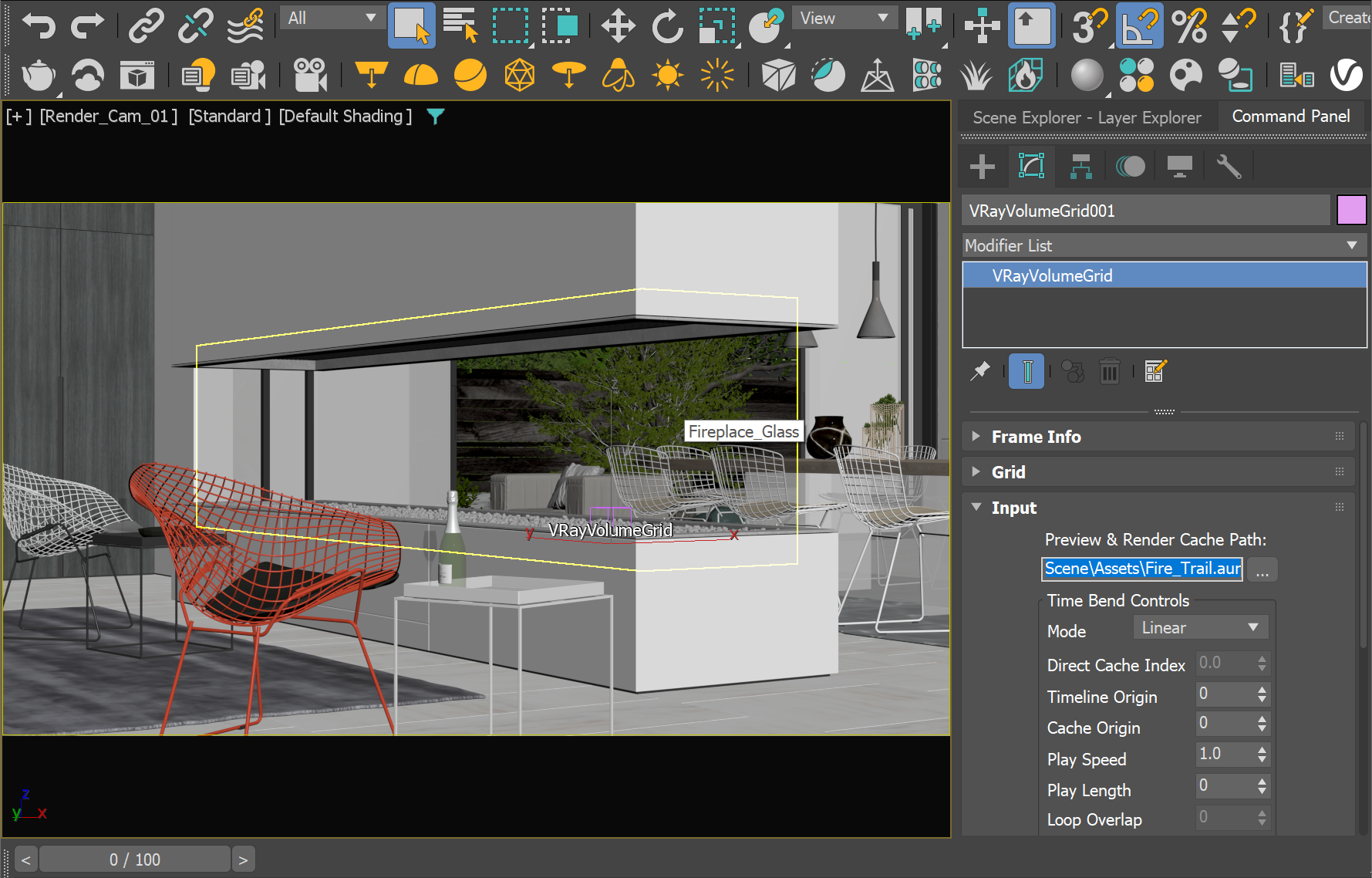Toggle the pin stack button
The image size is (1372, 878).
(980, 372)
